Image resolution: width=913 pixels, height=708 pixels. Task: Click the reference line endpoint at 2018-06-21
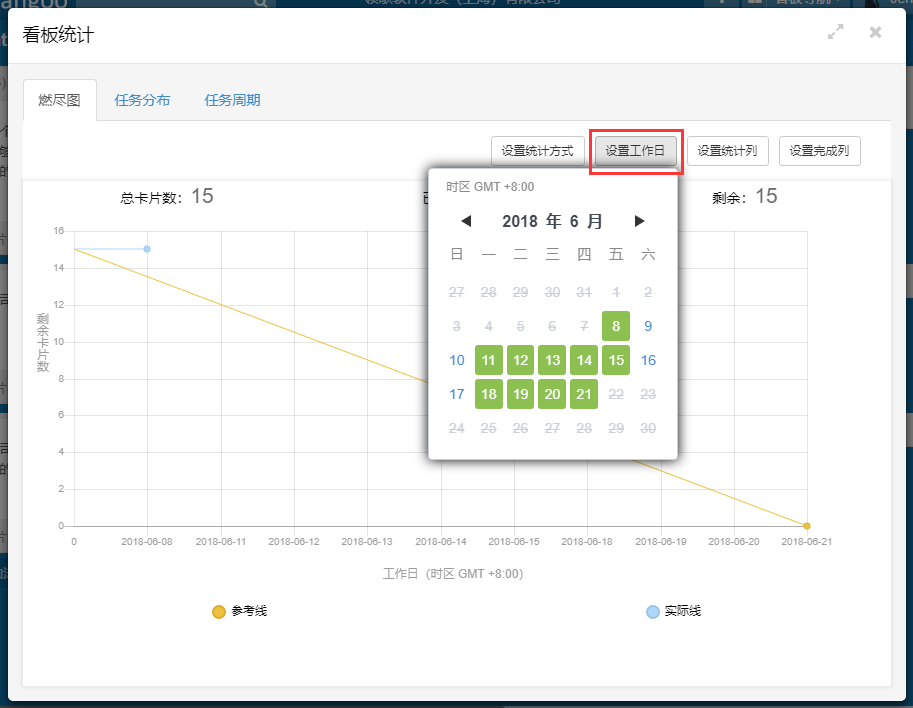point(807,526)
